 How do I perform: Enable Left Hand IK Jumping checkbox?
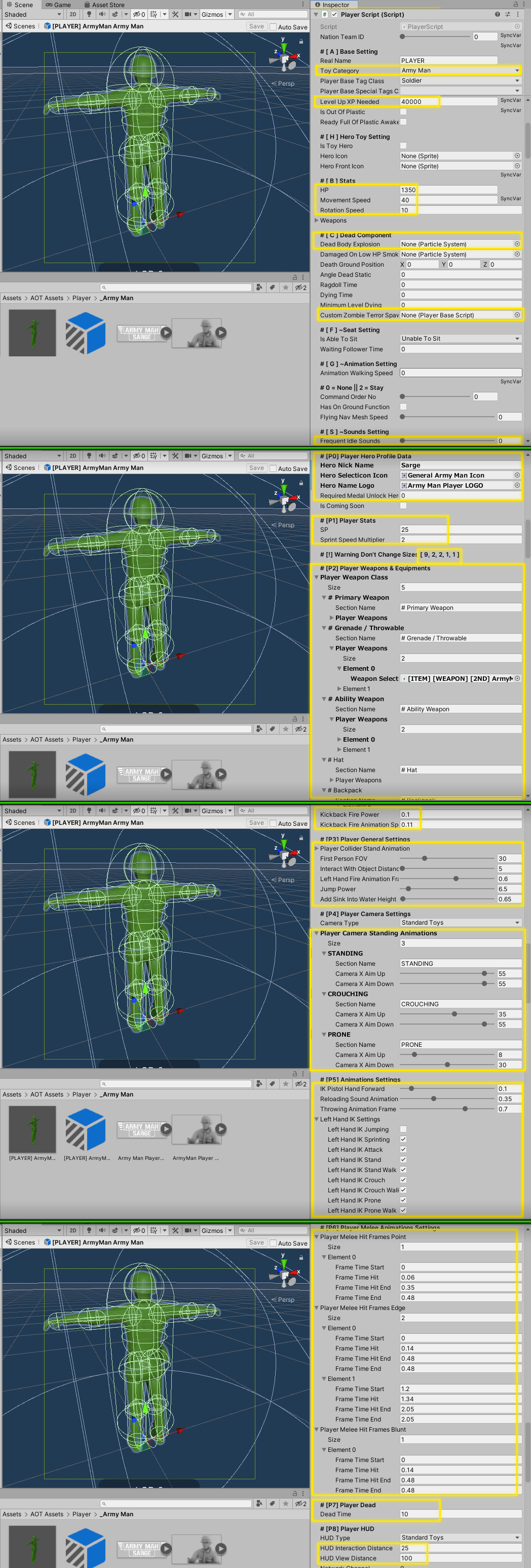[x=403, y=1129]
